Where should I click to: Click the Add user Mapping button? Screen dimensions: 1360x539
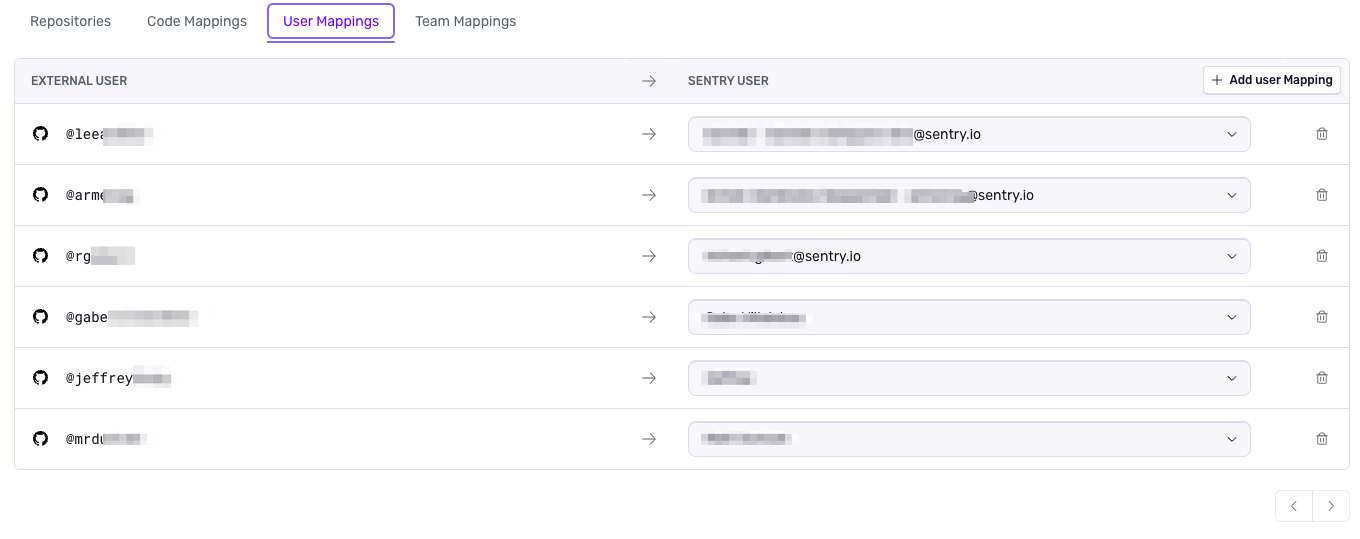click(x=1272, y=80)
